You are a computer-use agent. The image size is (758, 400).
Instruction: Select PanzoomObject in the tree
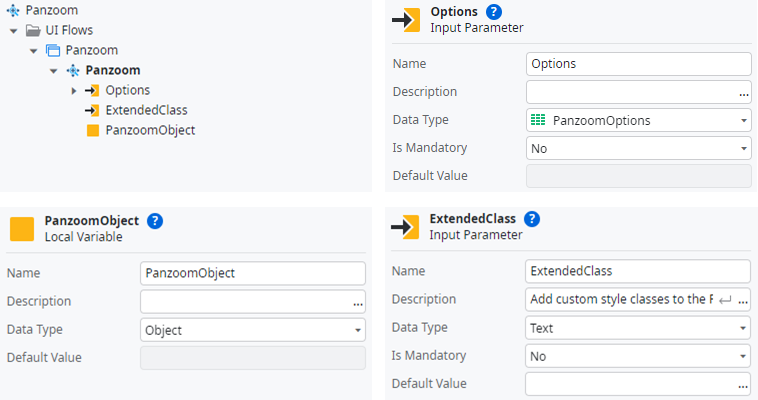coord(149,130)
